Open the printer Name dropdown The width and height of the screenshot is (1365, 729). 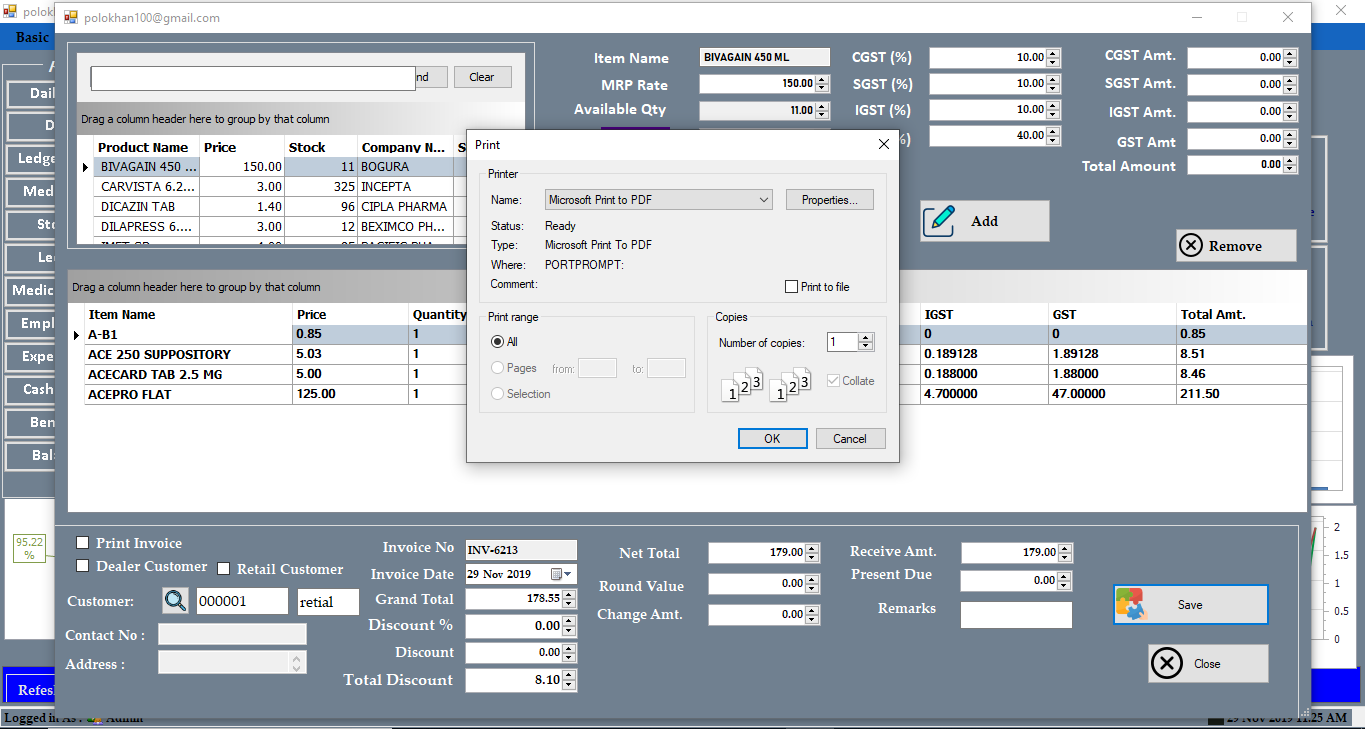click(x=659, y=200)
